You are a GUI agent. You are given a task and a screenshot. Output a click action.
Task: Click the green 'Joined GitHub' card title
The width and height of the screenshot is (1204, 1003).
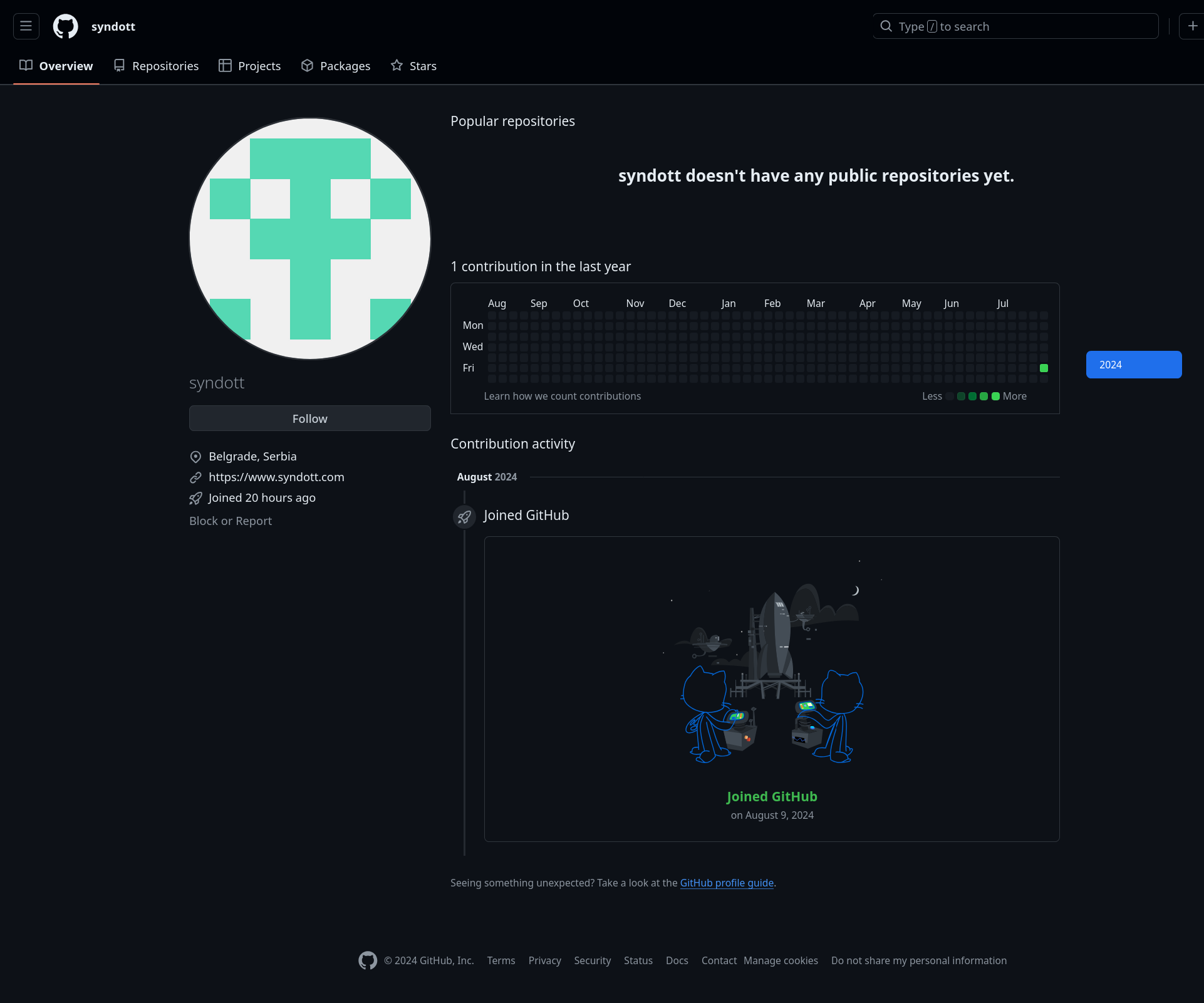(772, 796)
